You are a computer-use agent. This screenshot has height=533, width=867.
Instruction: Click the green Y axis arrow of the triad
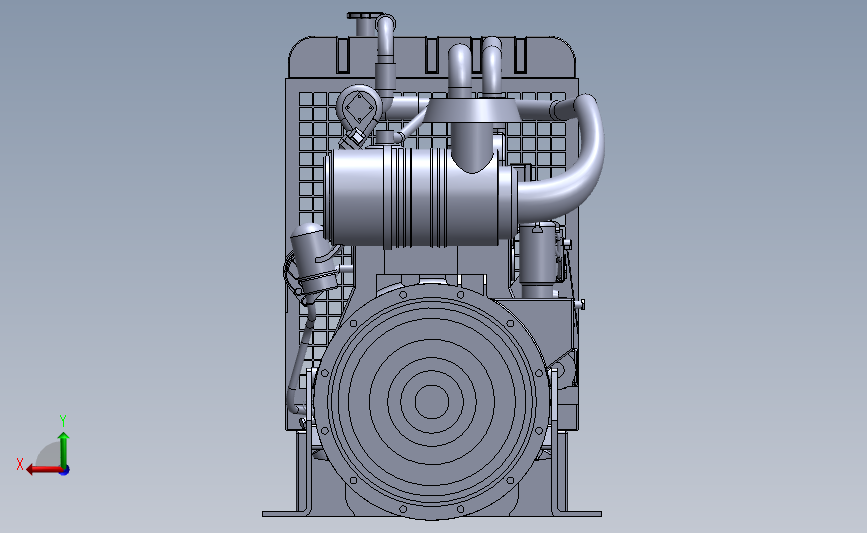[x=64, y=450]
